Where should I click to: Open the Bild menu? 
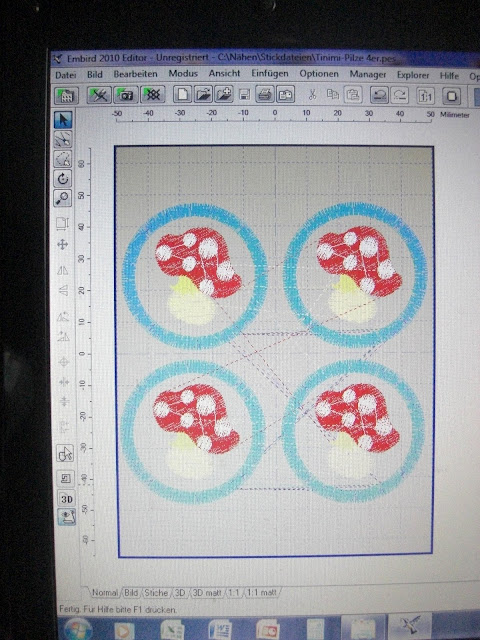[x=95, y=74]
